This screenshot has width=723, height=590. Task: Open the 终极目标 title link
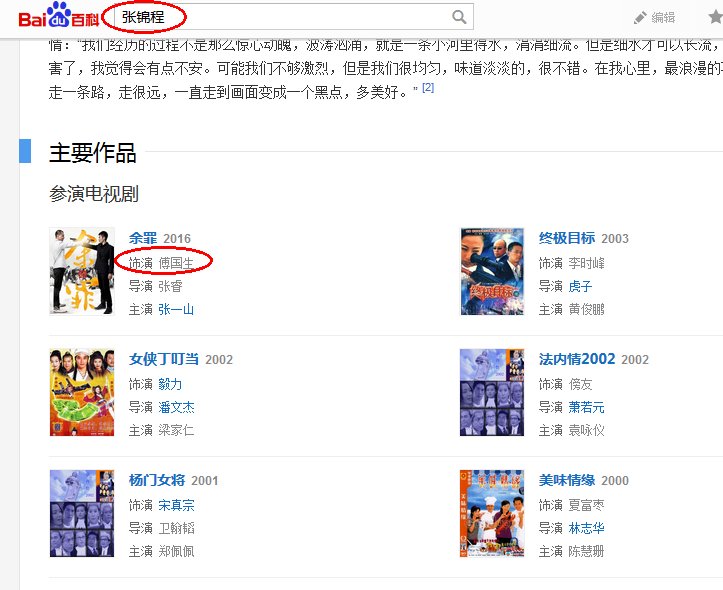pyautogui.click(x=567, y=238)
